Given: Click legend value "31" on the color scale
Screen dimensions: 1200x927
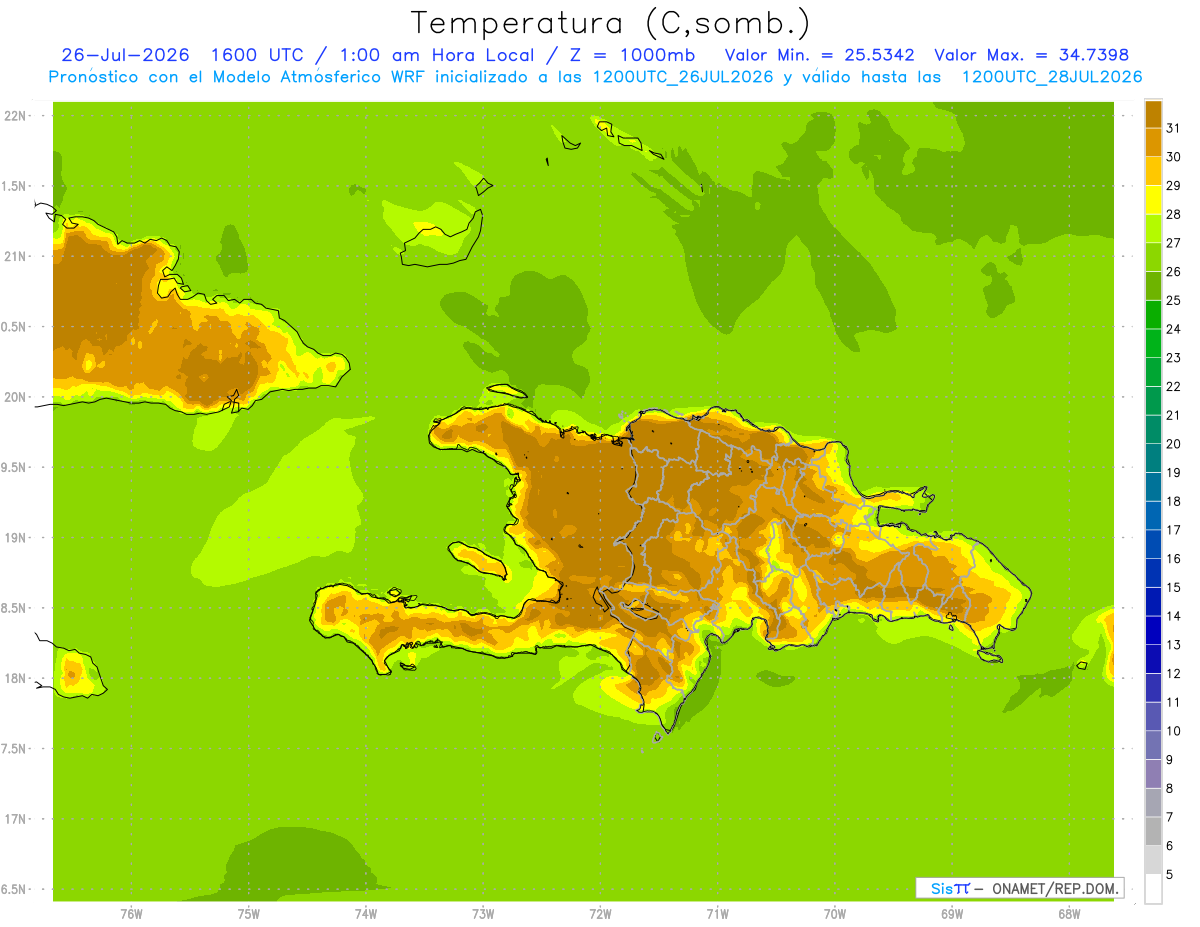Looking at the screenshot, I should coord(1174,128).
